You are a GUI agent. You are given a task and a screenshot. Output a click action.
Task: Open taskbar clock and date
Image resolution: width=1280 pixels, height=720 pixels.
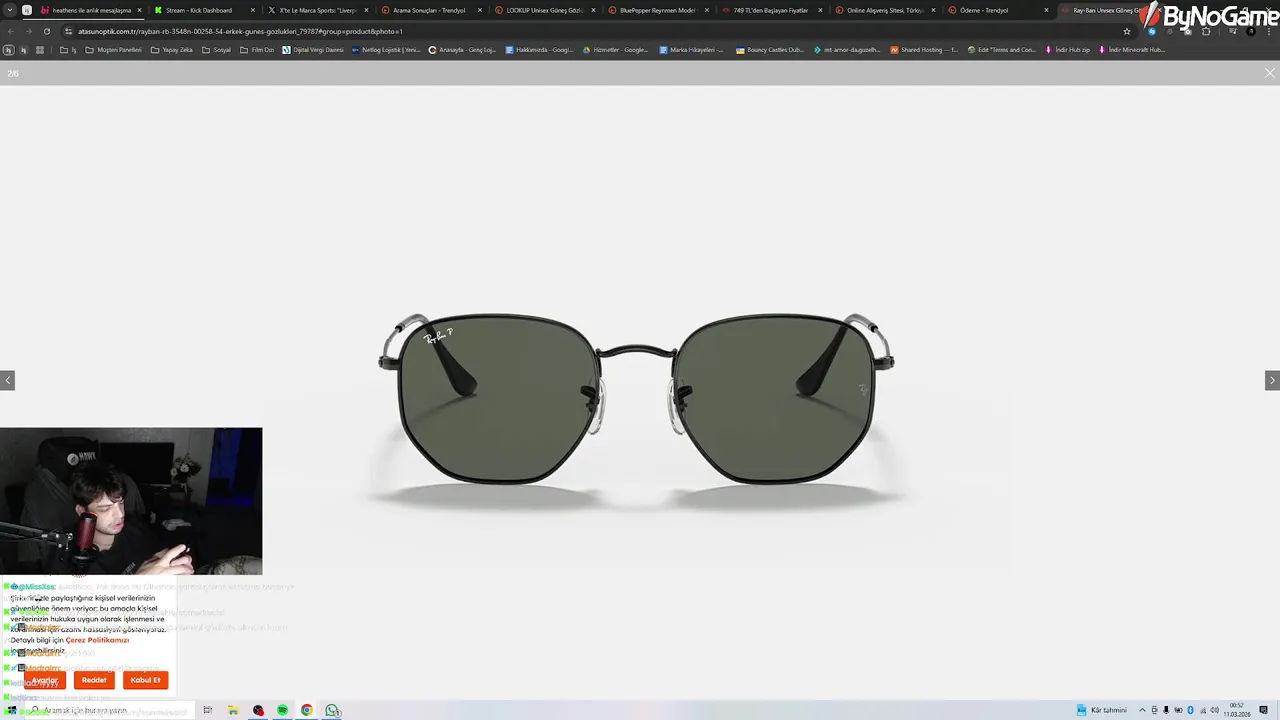point(1237,710)
